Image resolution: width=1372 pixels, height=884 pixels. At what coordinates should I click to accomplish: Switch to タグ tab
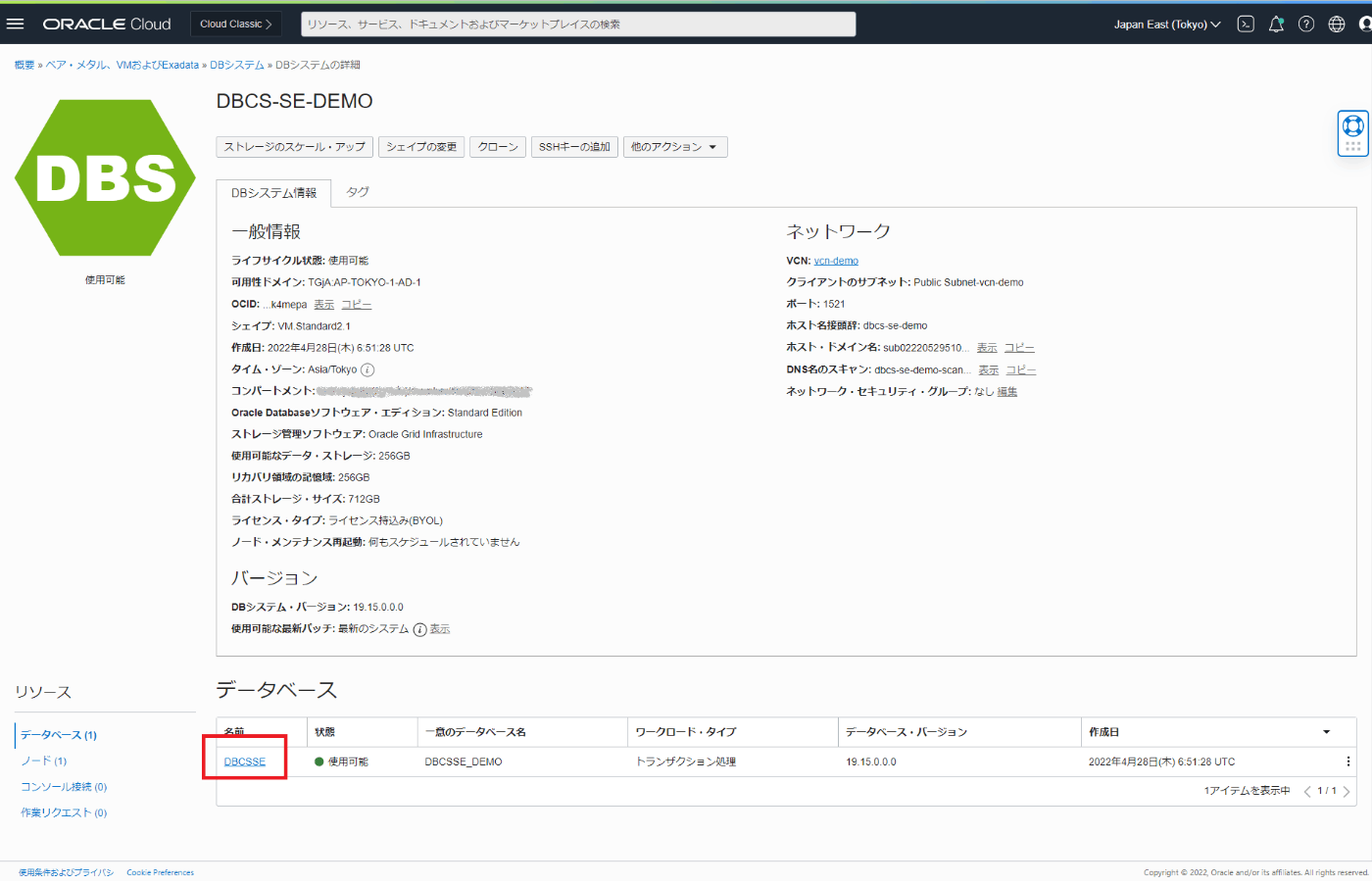(x=358, y=192)
